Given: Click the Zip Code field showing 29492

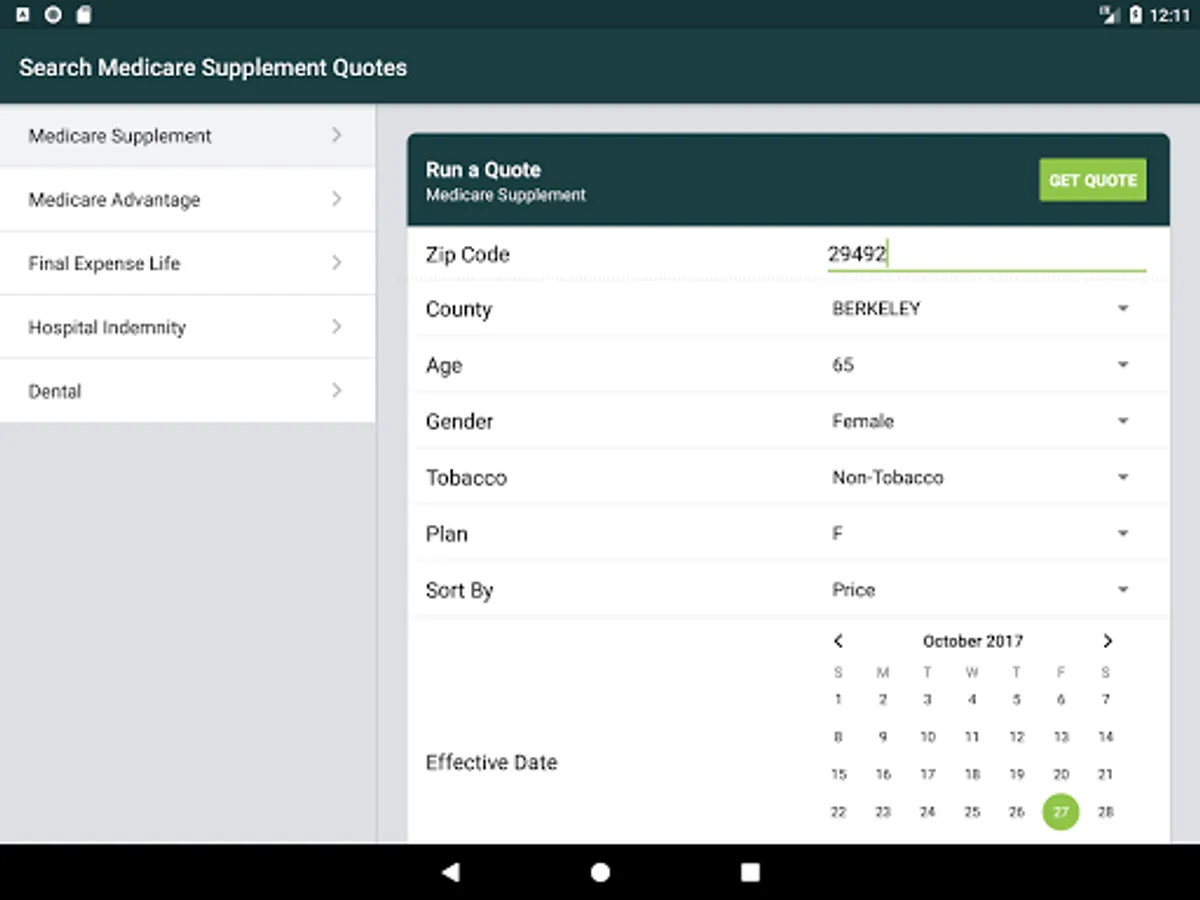Looking at the screenshot, I should [986, 254].
